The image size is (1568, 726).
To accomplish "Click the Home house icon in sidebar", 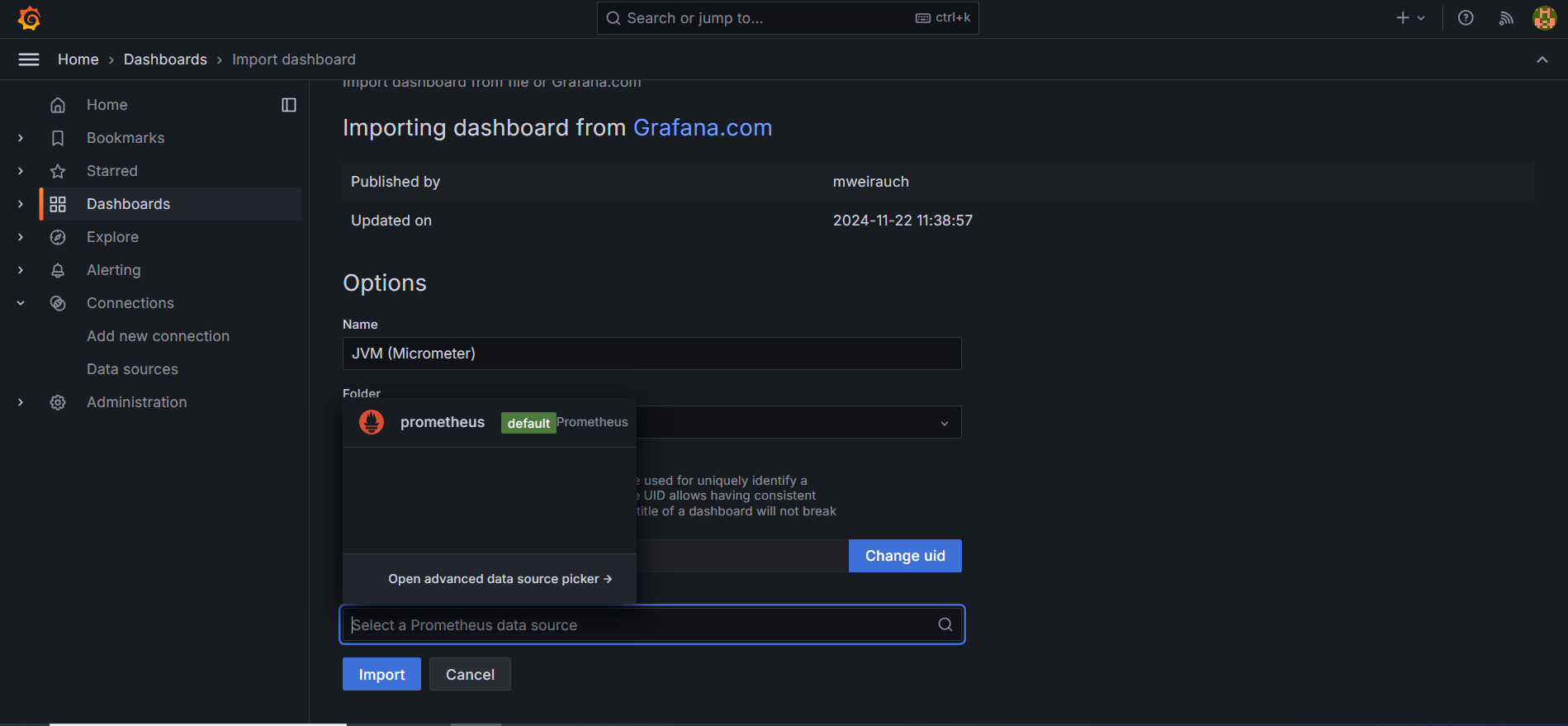I will point(58,105).
